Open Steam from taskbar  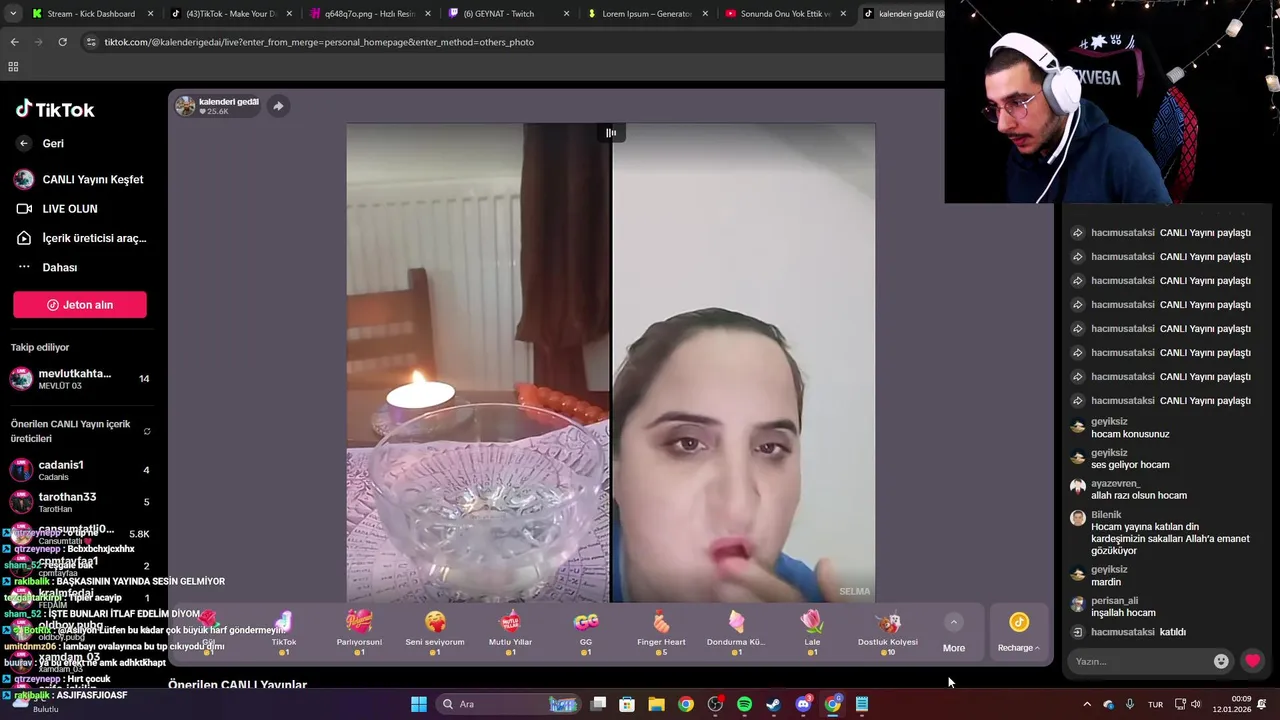(x=774, y=704)
